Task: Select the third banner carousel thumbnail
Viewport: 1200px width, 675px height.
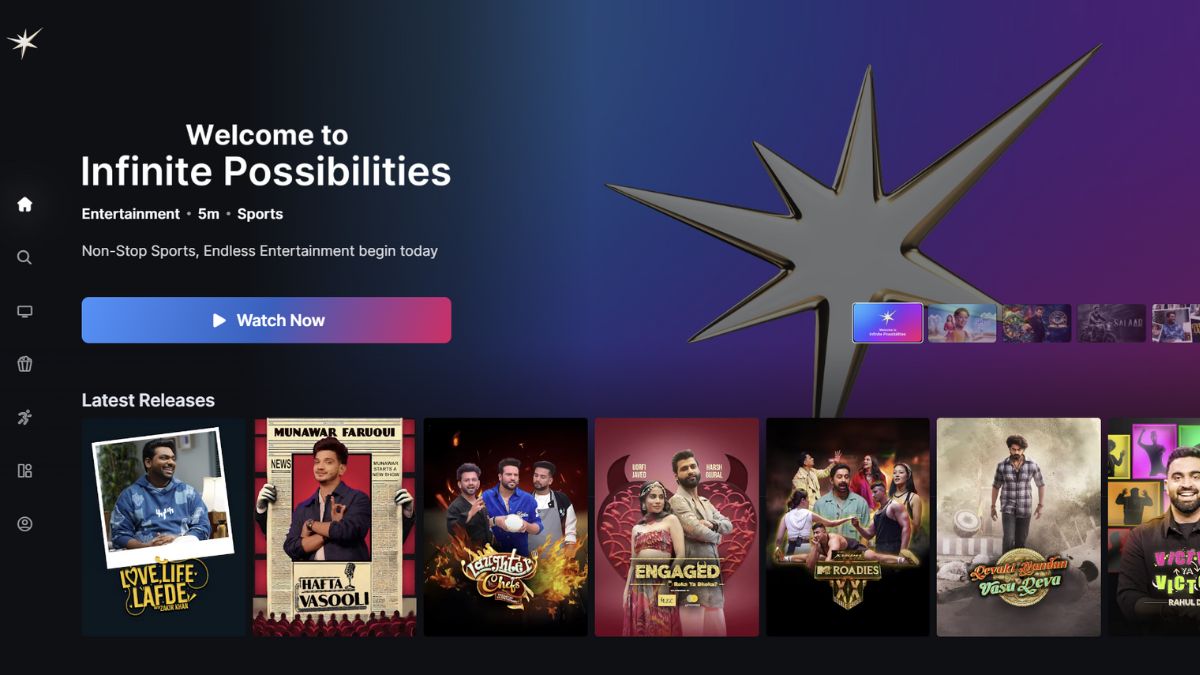Action: click(1037, 324)
